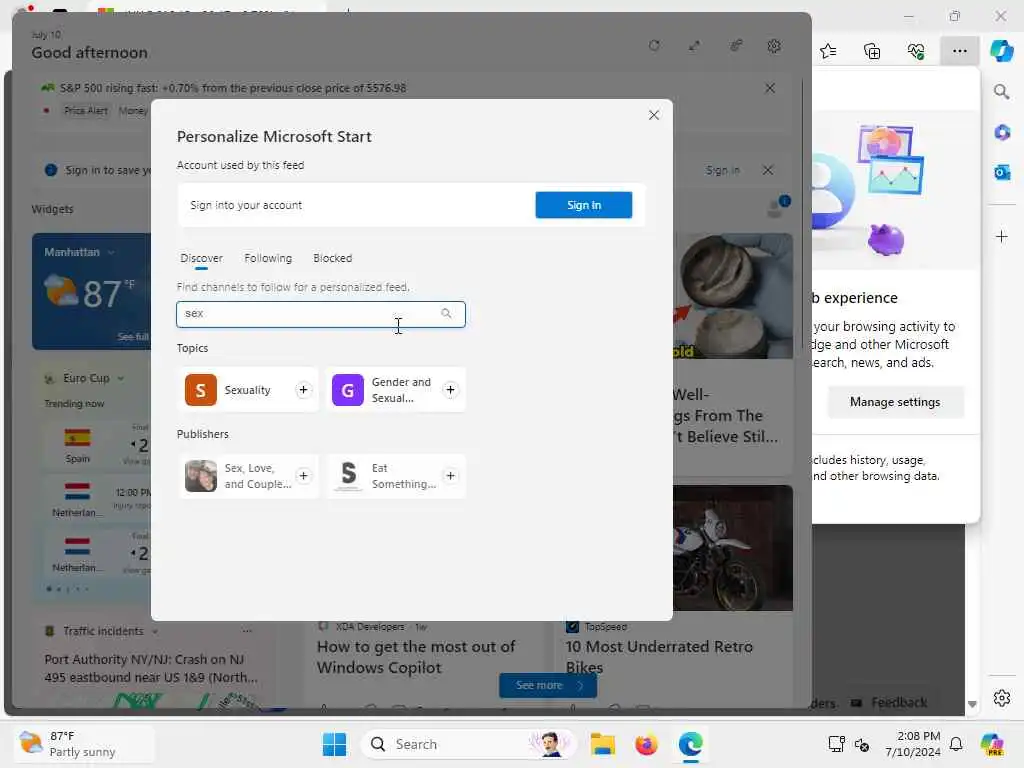Viewport: 1024px width, 768px height.
Task: Launch Firefox from the taskbar
Action: [x=646, y=744]
